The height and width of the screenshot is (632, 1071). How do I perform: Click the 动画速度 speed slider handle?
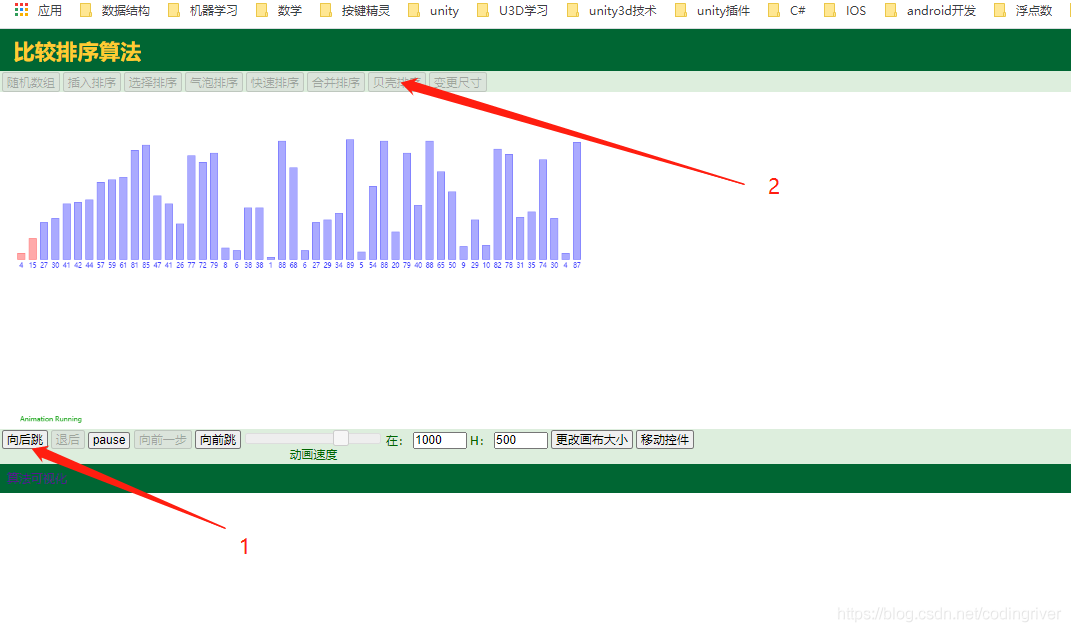pos(341,438)
